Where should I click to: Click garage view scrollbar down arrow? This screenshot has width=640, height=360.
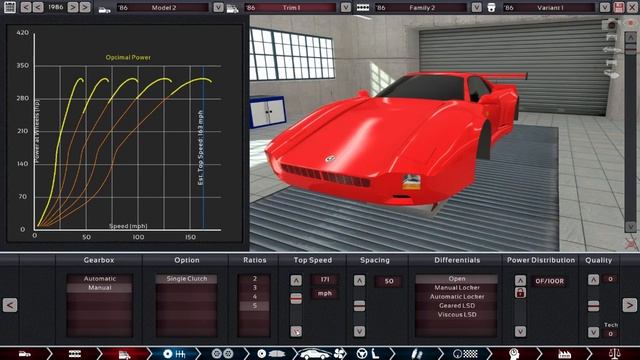click(631, 226)
